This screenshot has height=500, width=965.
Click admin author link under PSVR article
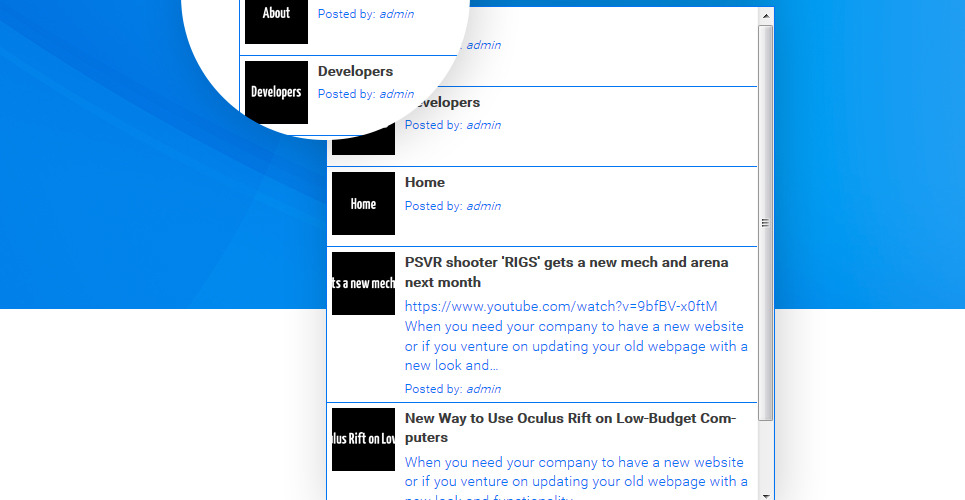(483, 389)
